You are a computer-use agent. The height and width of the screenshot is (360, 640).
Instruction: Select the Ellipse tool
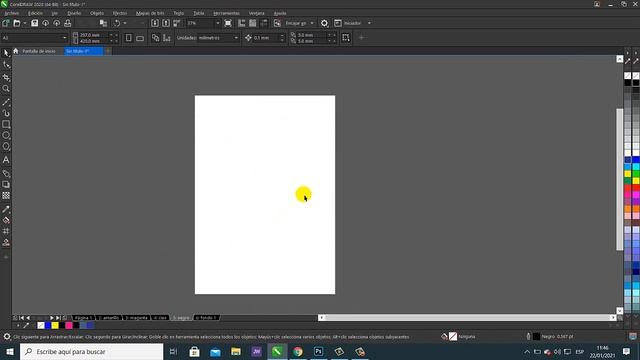coord(6,135)
